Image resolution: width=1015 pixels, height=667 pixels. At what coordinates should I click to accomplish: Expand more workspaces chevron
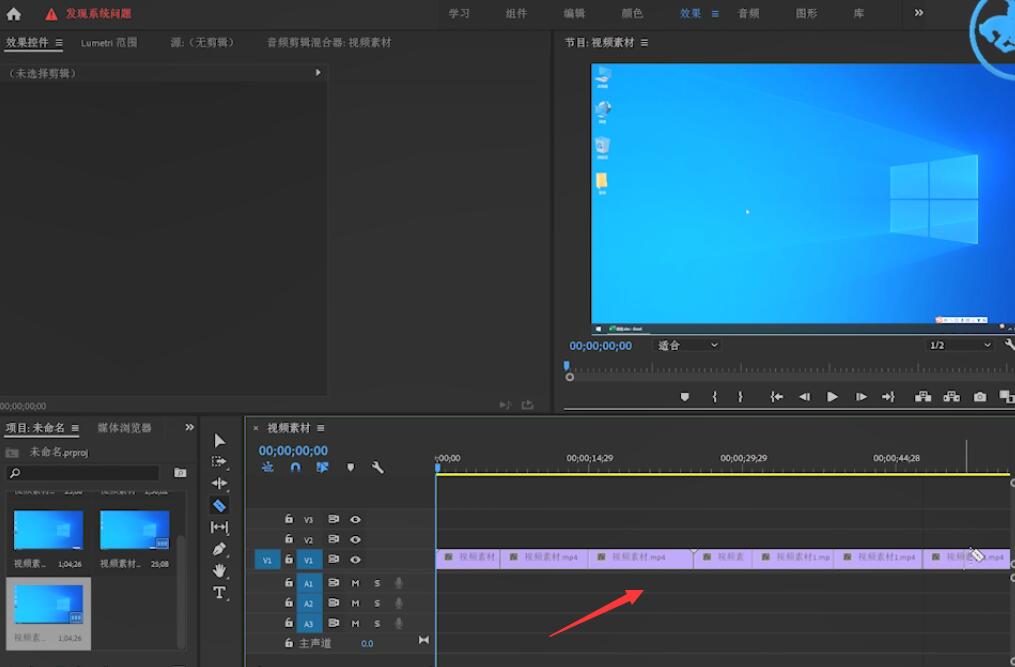pos(919,13)
